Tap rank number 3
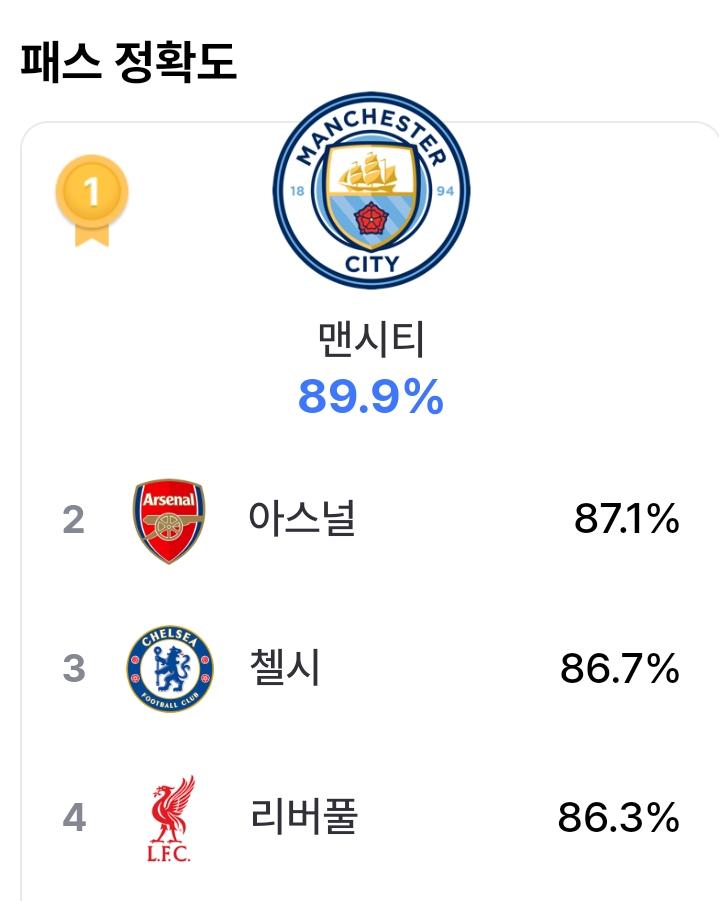This screenshot has width=719, height=901. point(74,668)
